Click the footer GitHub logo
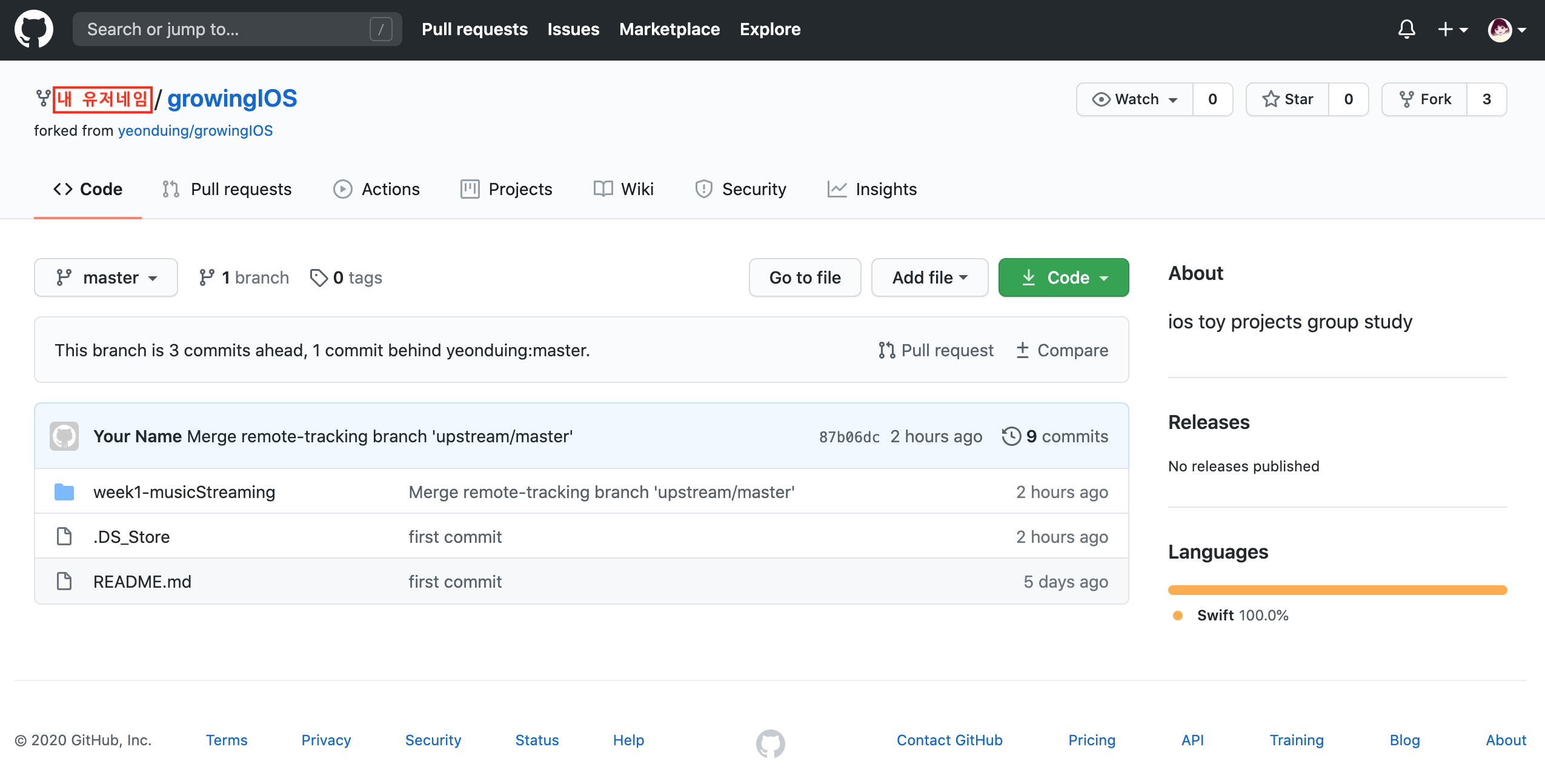Screen dimensions: 1545x784 point(770,743)
